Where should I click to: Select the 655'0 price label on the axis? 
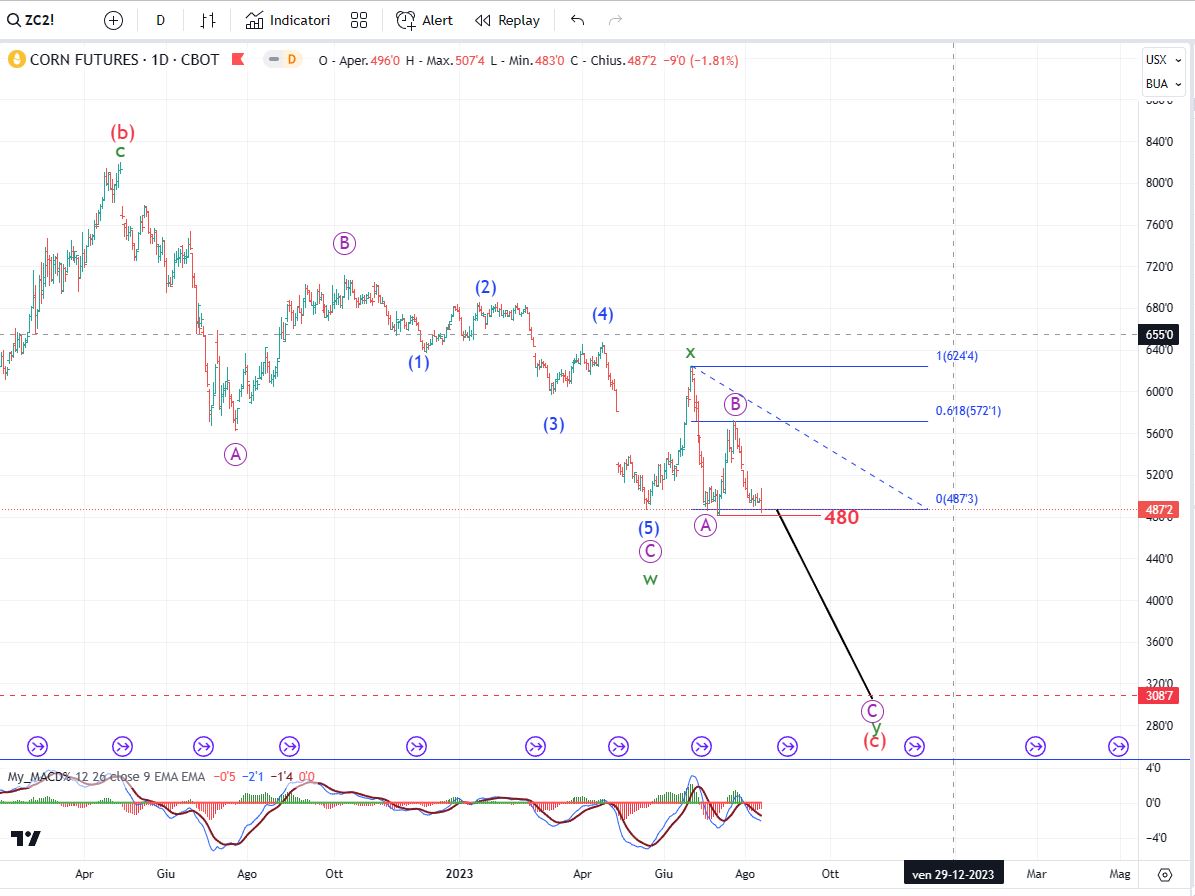click(1158, 334)
